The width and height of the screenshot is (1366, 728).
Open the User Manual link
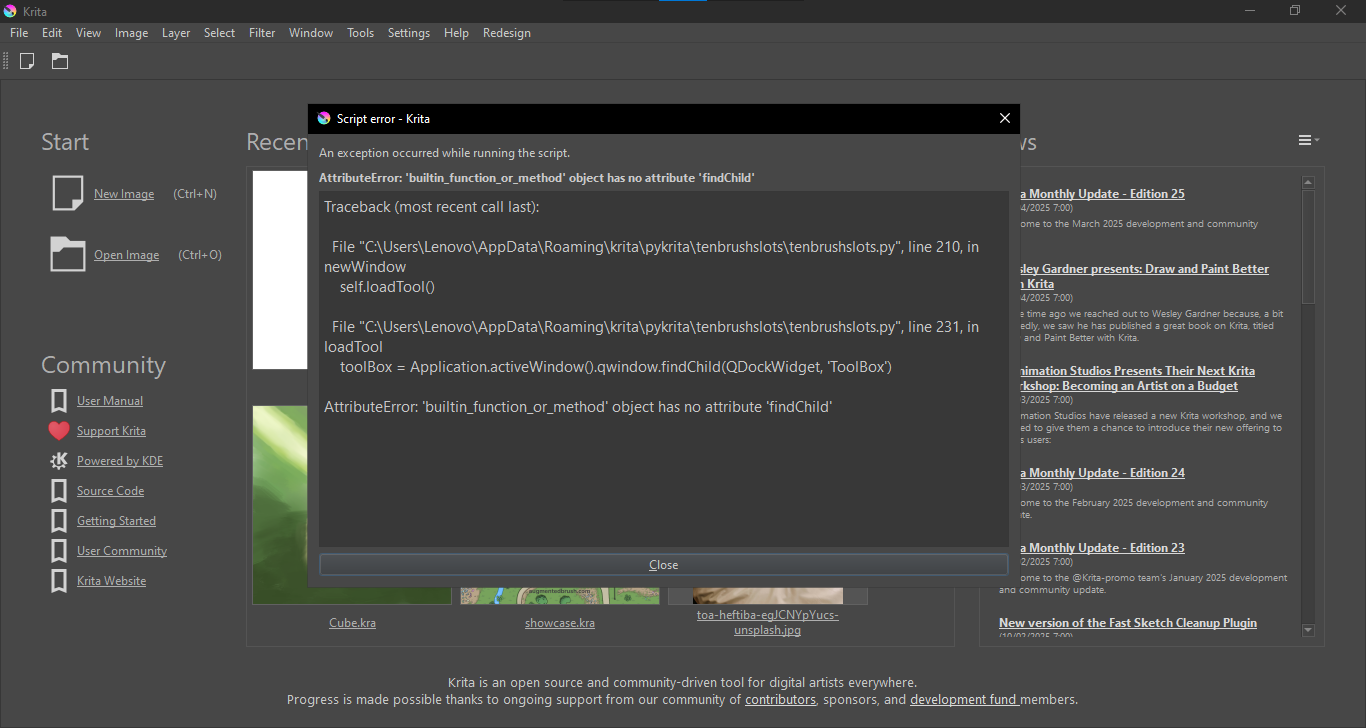tap(110, 401)
